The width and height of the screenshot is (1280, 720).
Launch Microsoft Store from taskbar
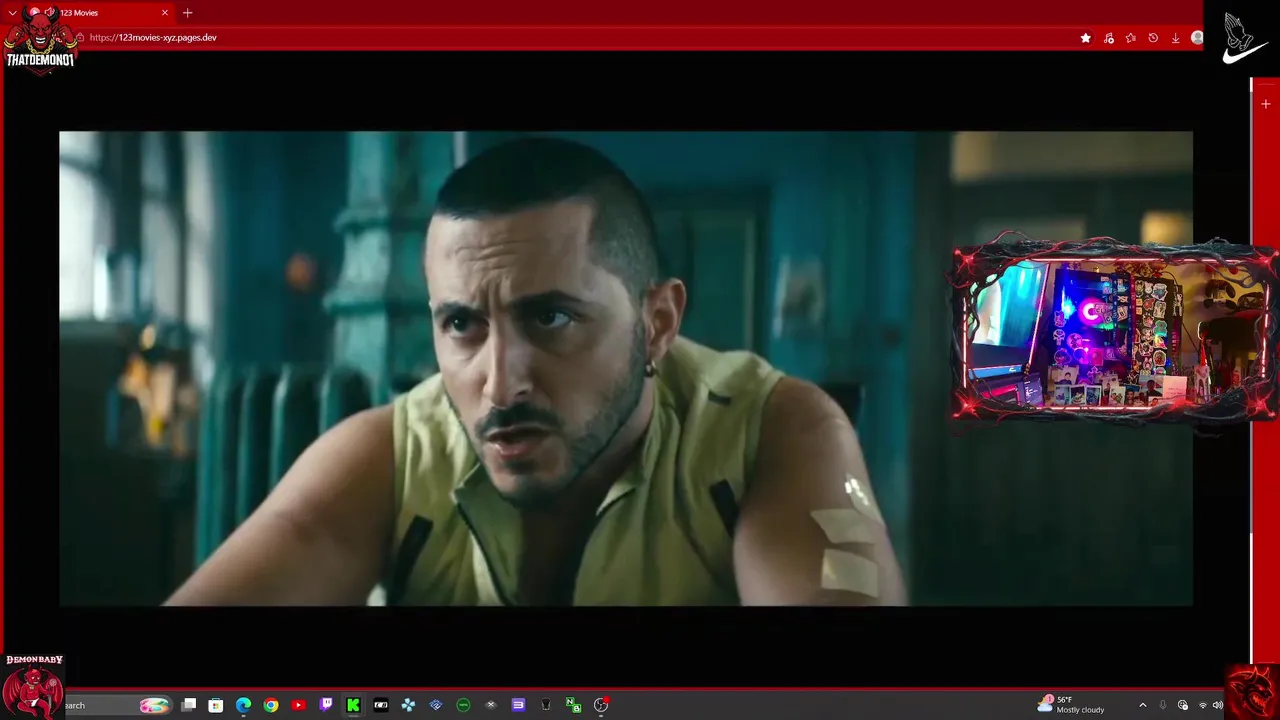(x=216, y=705)
